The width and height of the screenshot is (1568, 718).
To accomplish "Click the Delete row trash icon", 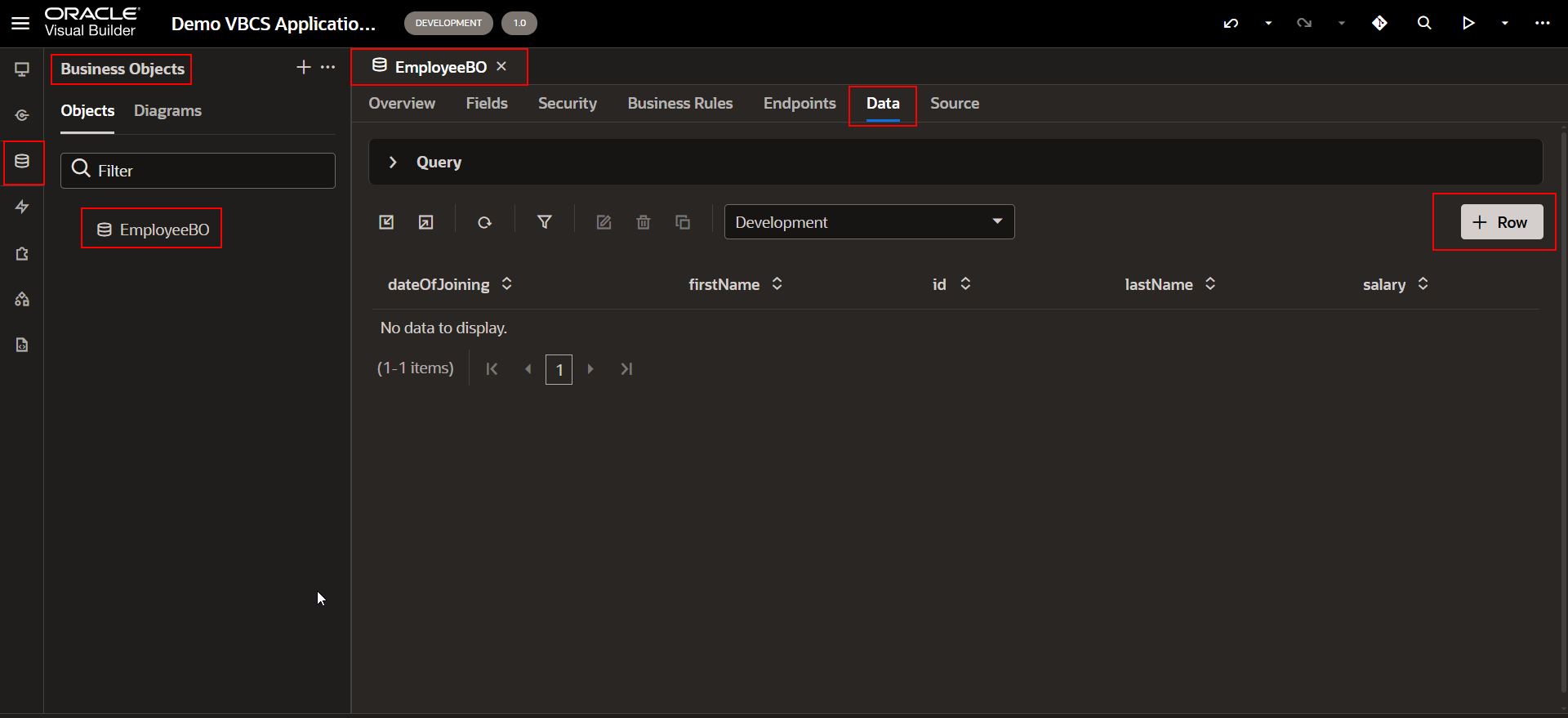I will click(x=644, y=222).
